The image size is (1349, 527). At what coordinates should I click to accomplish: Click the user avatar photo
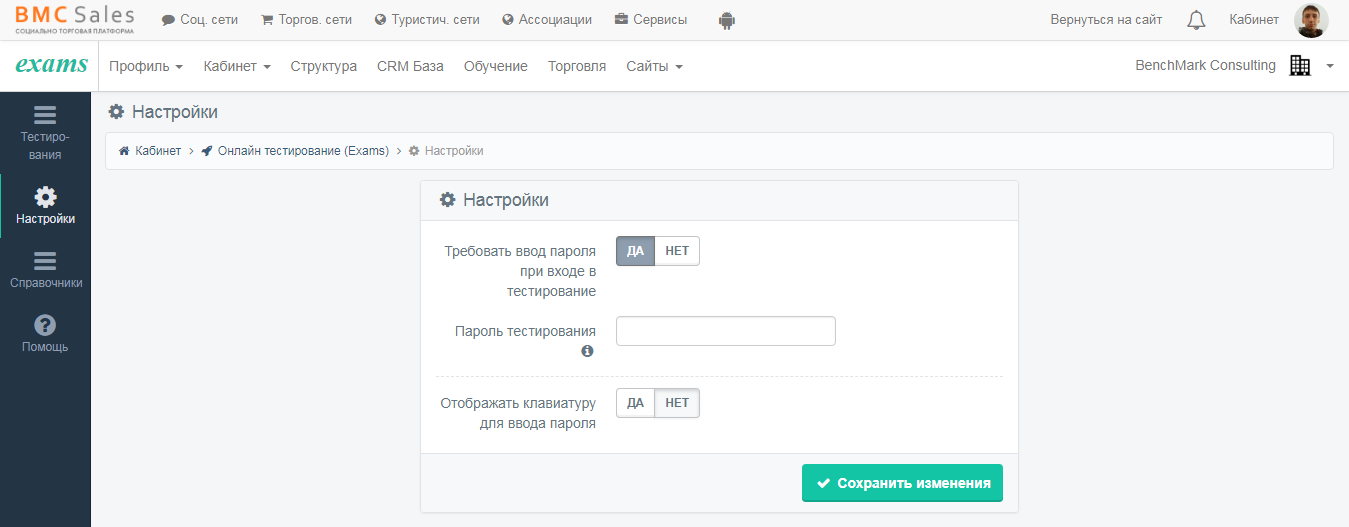[1311, 20]
